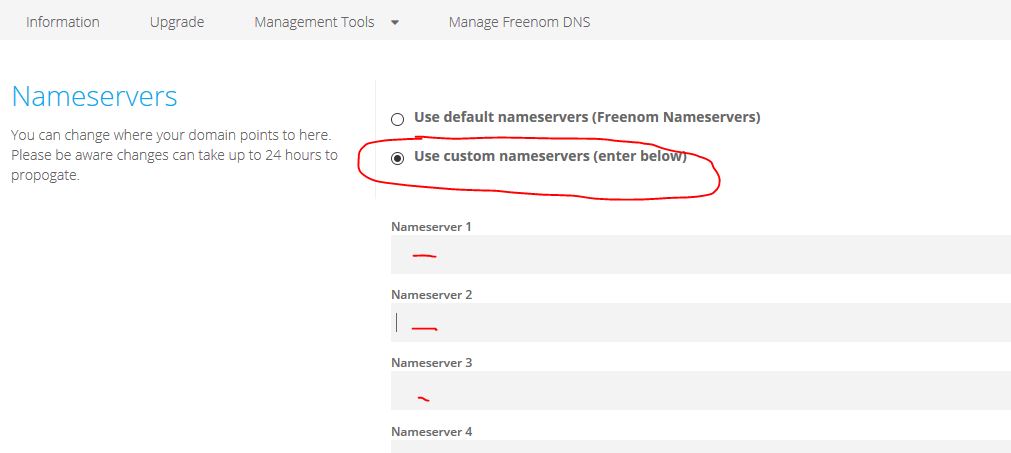Screen dimensions: 1011x453
Task: Click the 'Nameserver 4' field label
Action: coord(431,432)
